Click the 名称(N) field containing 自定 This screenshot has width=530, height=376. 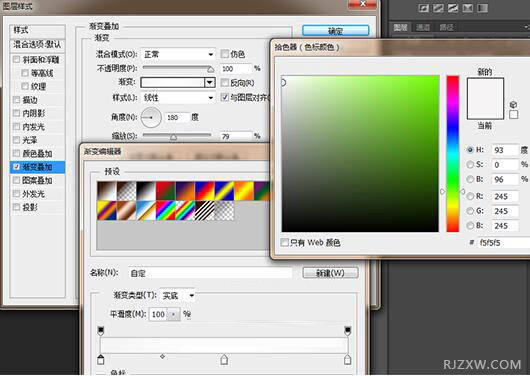click(210, 273)
